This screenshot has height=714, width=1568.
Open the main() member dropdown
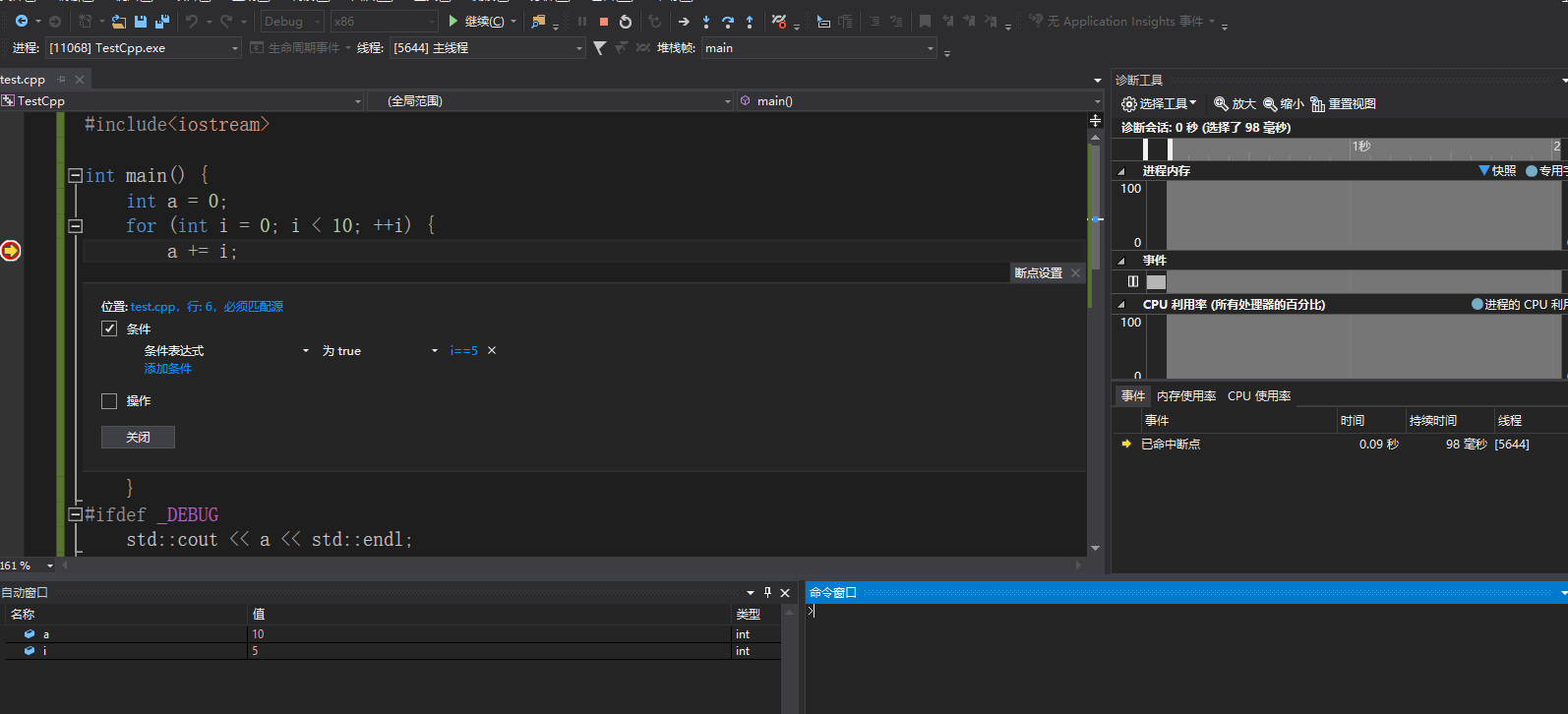click(x=920, y=100)
